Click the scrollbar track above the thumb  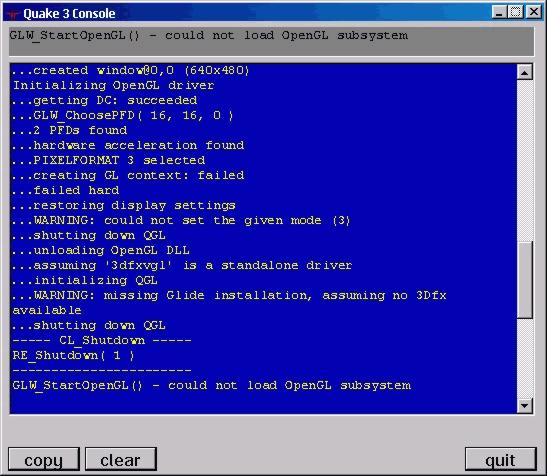(524, 161)
